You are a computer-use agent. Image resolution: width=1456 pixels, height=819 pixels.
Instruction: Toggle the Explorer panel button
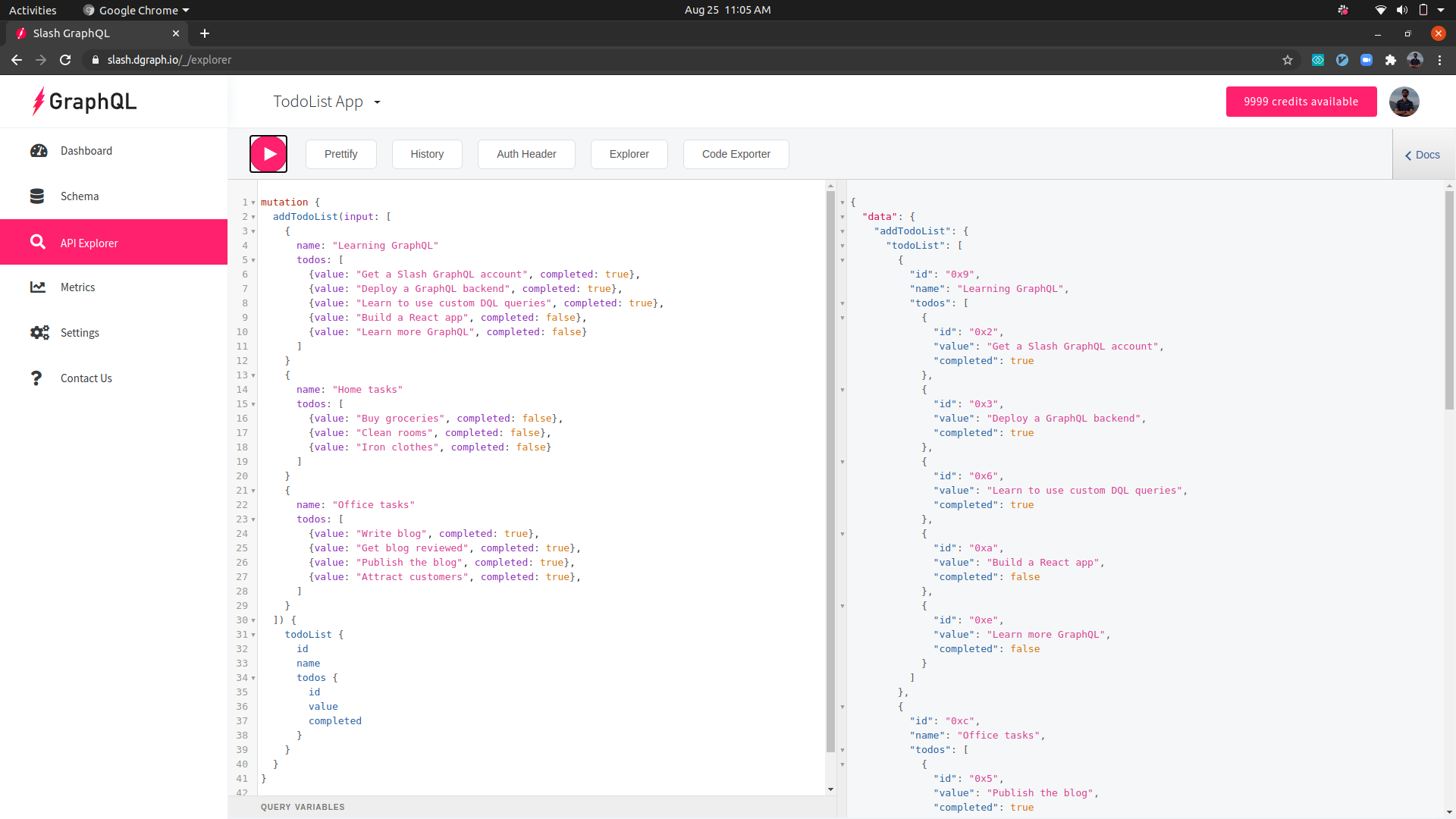[x=629, y=154]
